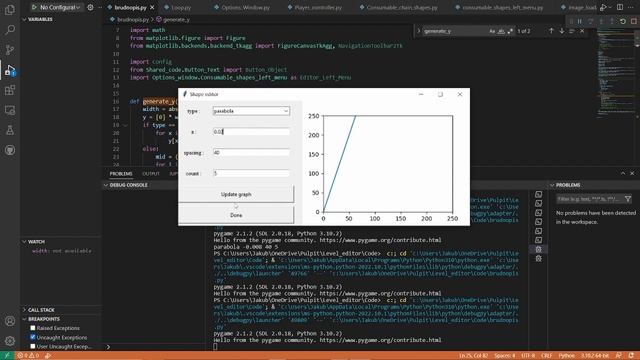Click Python language mode in status bar
Viewport: 640px width, 360px height.
click(566, 356)
